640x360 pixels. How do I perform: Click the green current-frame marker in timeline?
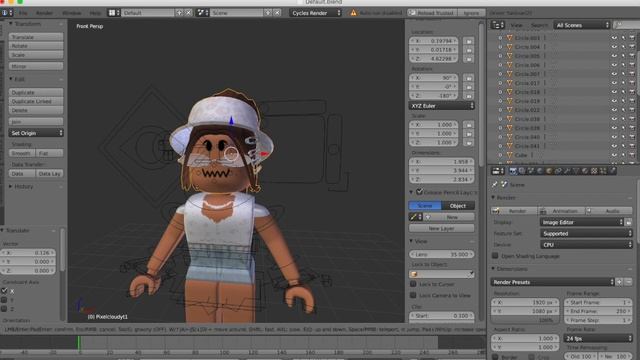click(79, 342)
